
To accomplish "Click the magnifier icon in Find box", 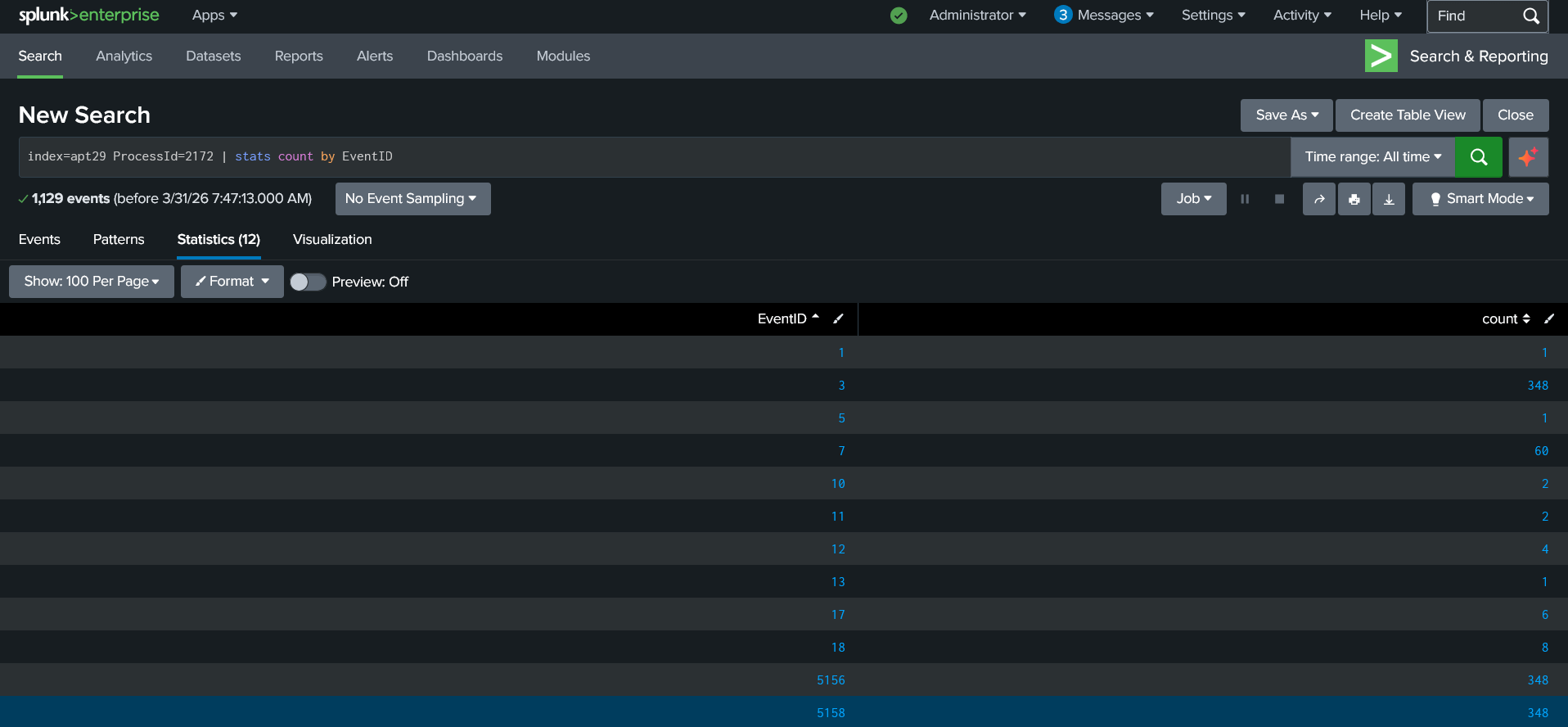I will tap(1531, 16).
